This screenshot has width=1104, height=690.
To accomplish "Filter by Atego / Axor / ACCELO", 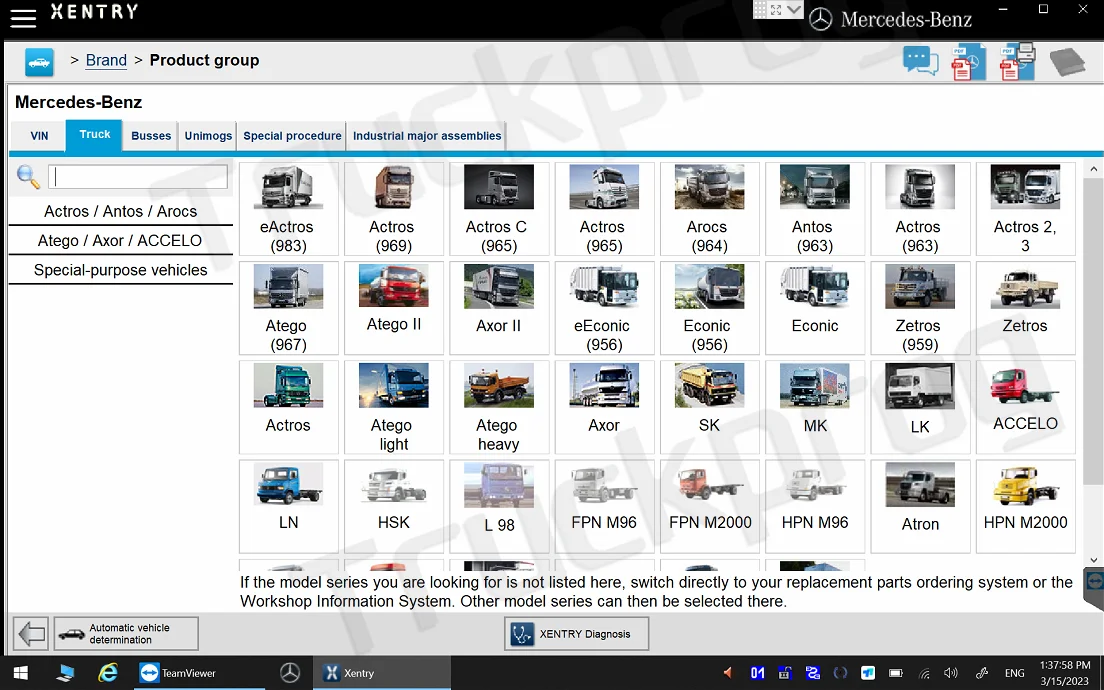I will (x=120, y=241).
